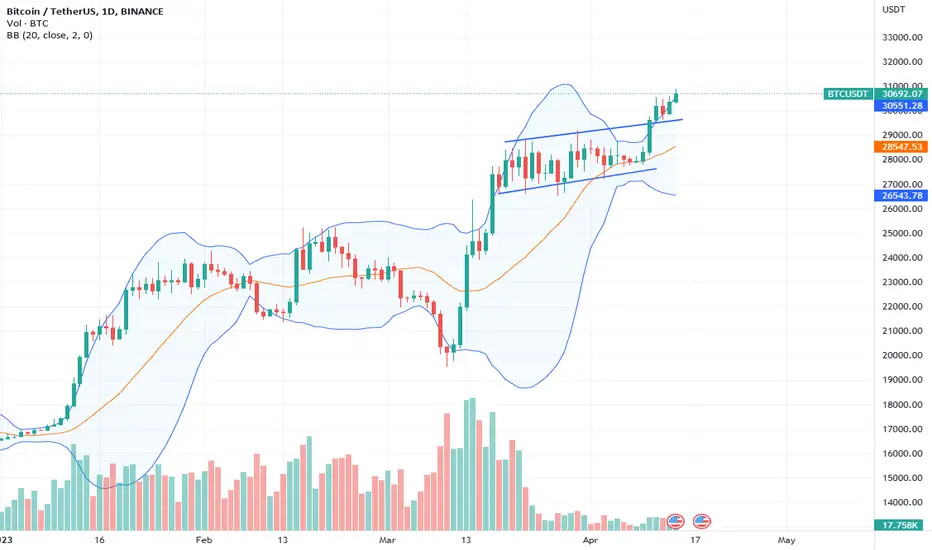This screenshot has width=932, height=550.
Task: Click the Apr date on the time axis
Action: point(590,540)
